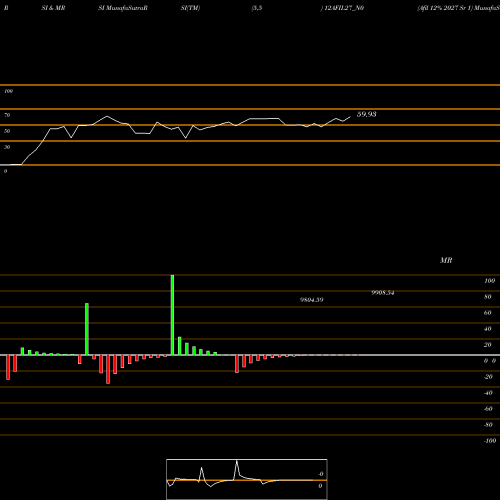Click the '(5,5' parameter text in header
500x500 pixels.
point(257,8)
